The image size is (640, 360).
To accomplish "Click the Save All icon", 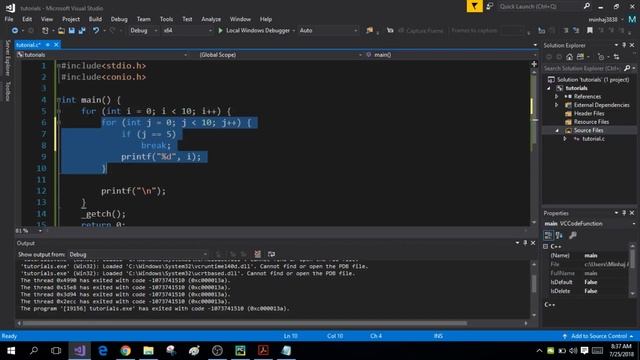I will [x=82, y=31].
